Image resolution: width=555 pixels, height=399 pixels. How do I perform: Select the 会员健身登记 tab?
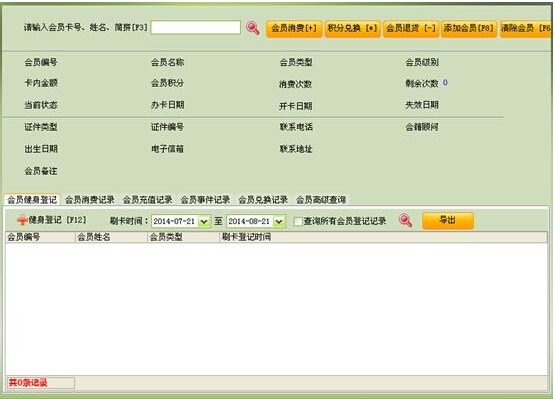pyautogui.click(x=32, y=200)
